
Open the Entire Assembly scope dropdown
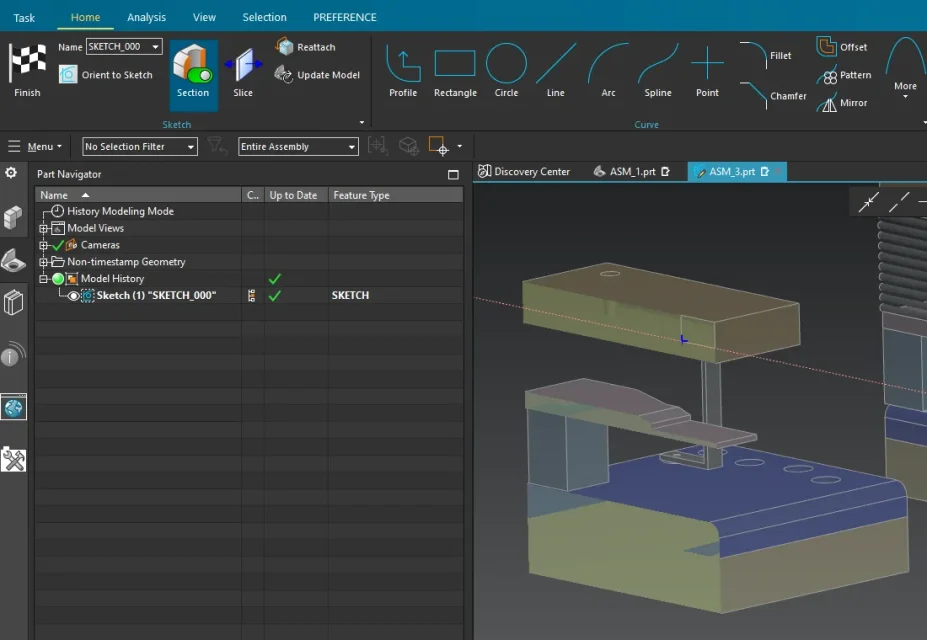297,147
